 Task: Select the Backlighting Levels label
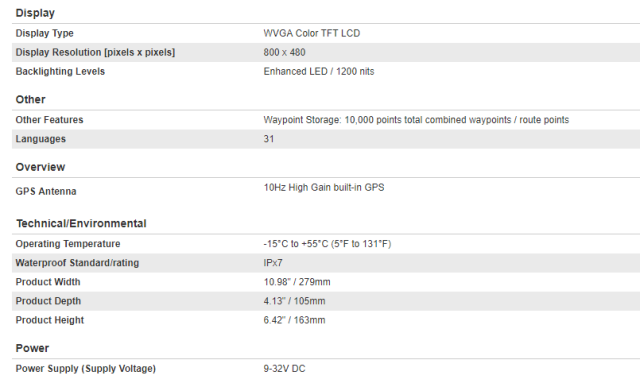(60, 71)
